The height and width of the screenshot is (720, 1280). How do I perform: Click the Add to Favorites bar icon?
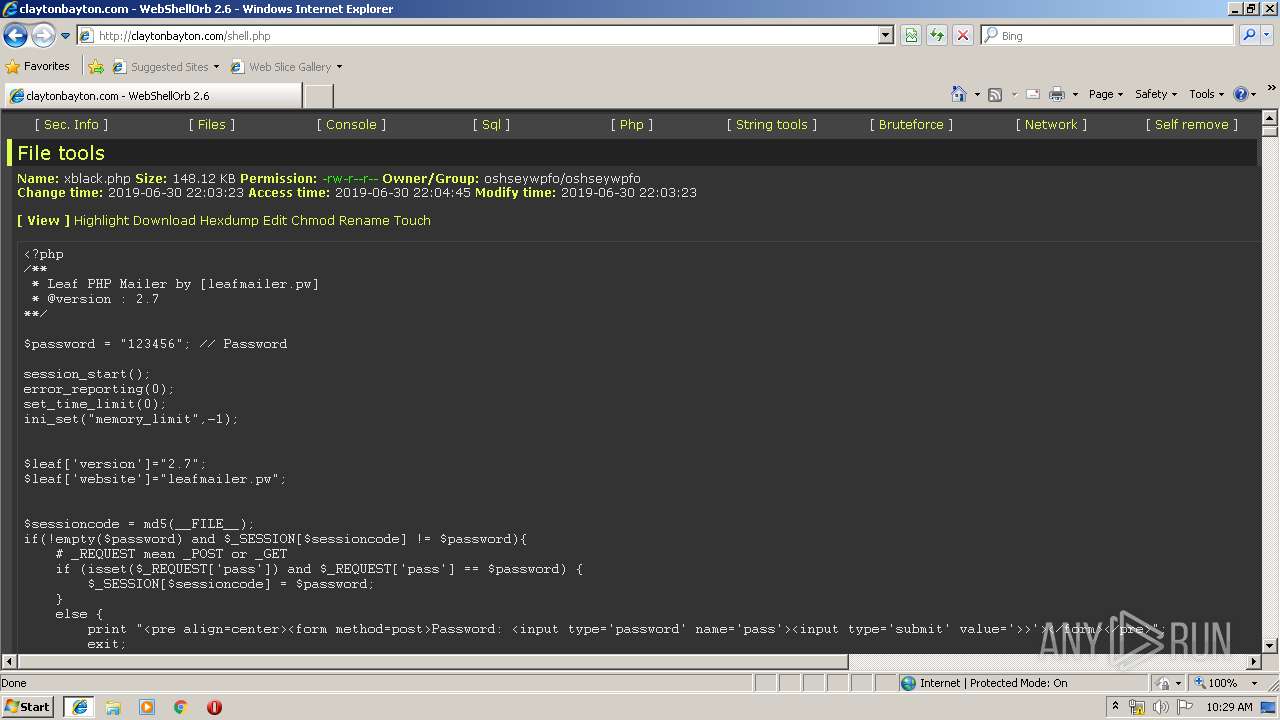96,67
